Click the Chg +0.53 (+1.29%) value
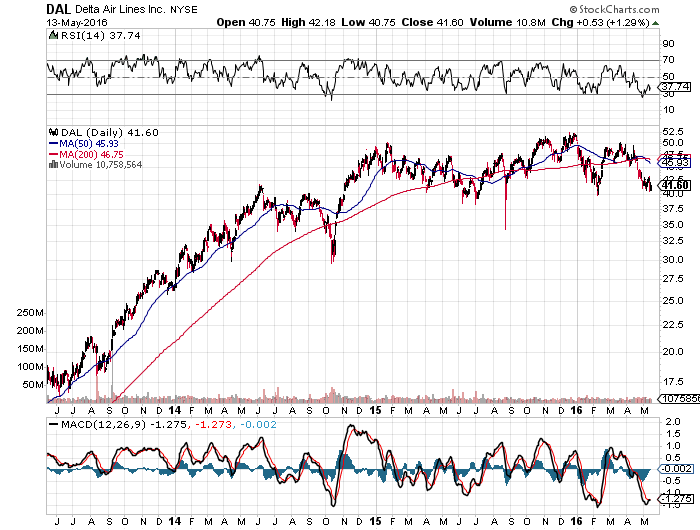The width and height of the screenshot is (700, 530). pos(600,22)
